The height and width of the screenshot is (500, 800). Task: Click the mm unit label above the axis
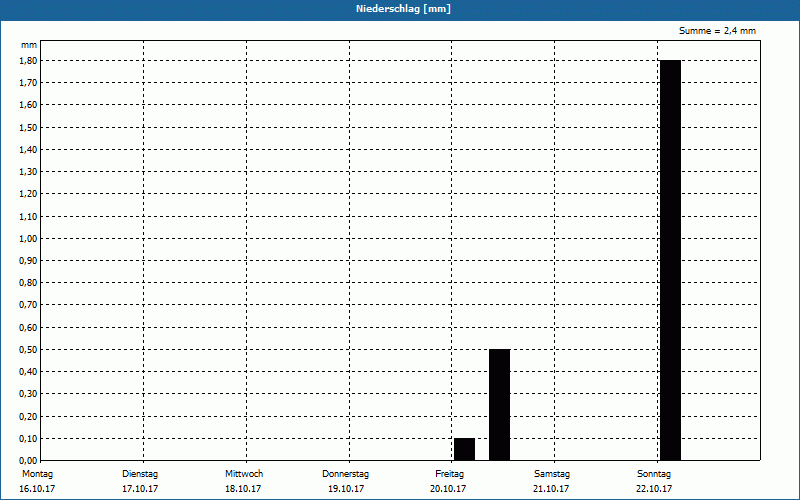(29, 45)
